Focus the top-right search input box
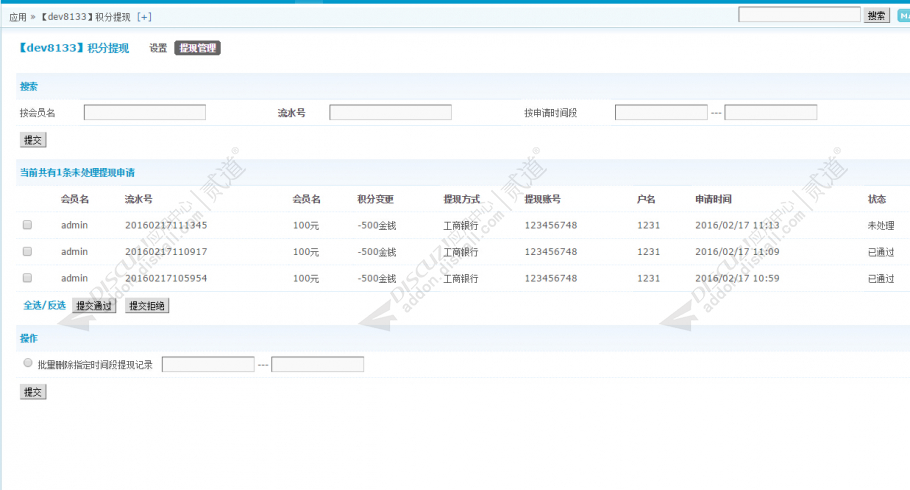Screen dimensions: 910x490 (x=799, y=15)
